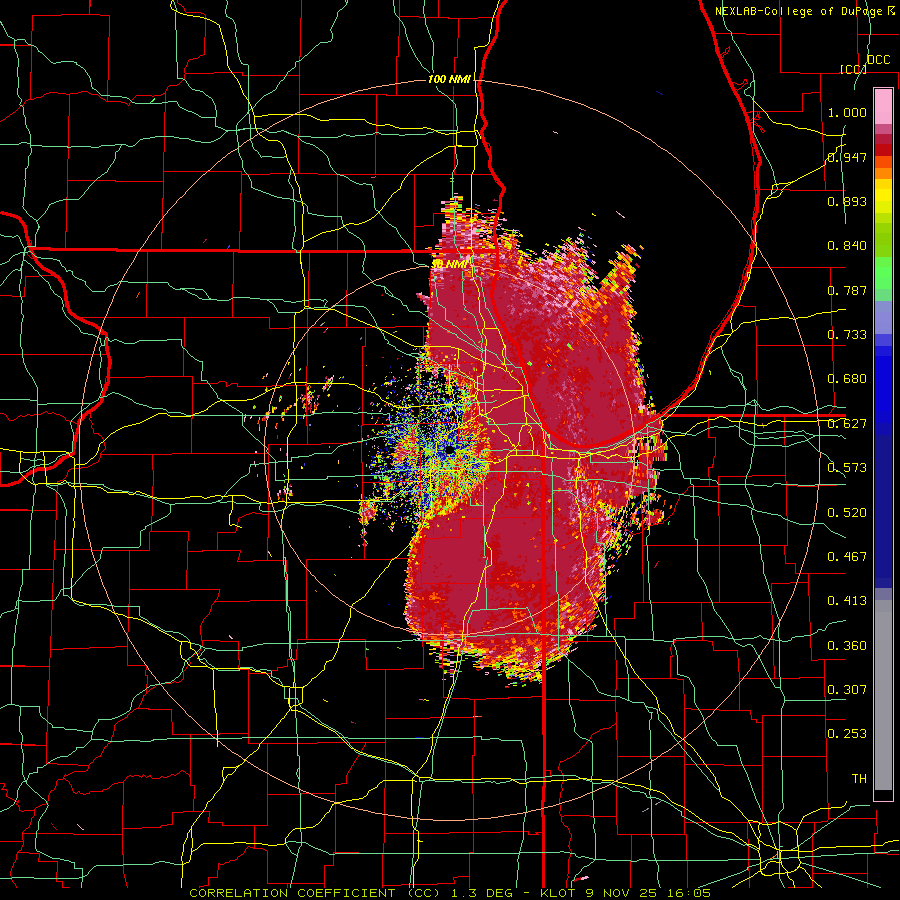The height and width of the screenshot is (900, 900).
Task: Click the DCC label above the color scale
Action: [879, 60]
